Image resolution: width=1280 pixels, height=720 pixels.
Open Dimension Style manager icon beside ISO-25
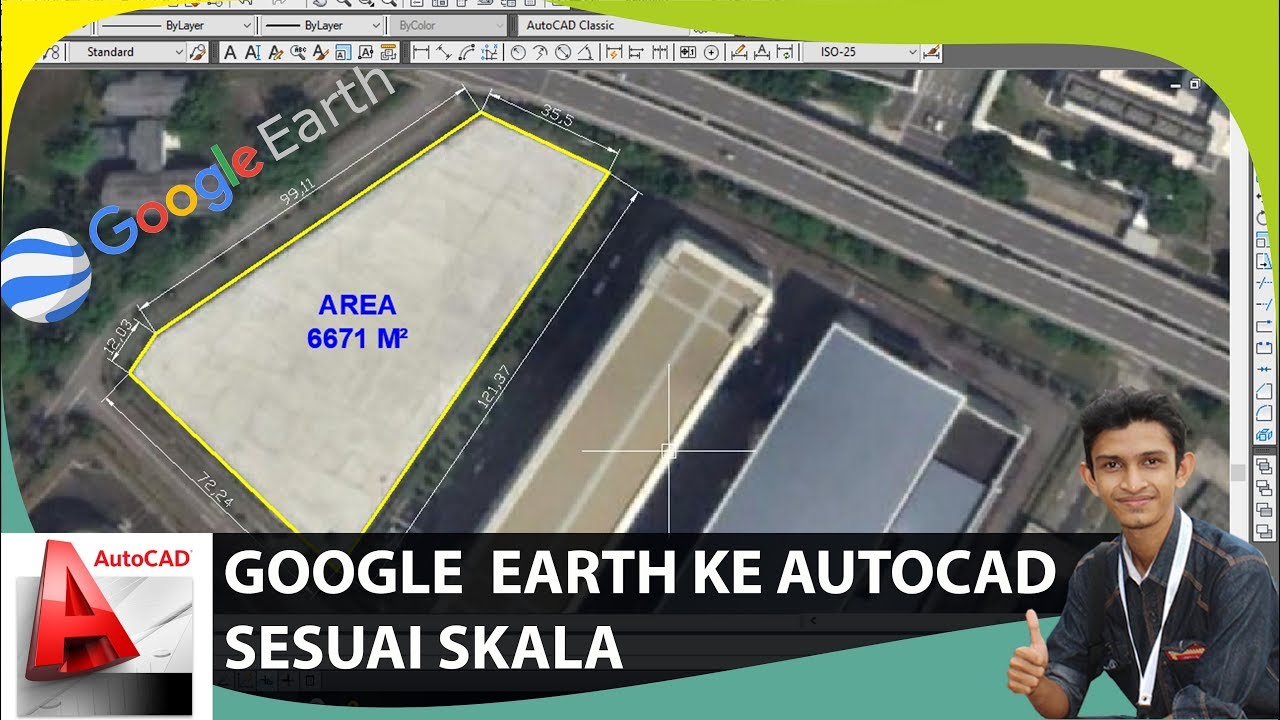(932, 52)
